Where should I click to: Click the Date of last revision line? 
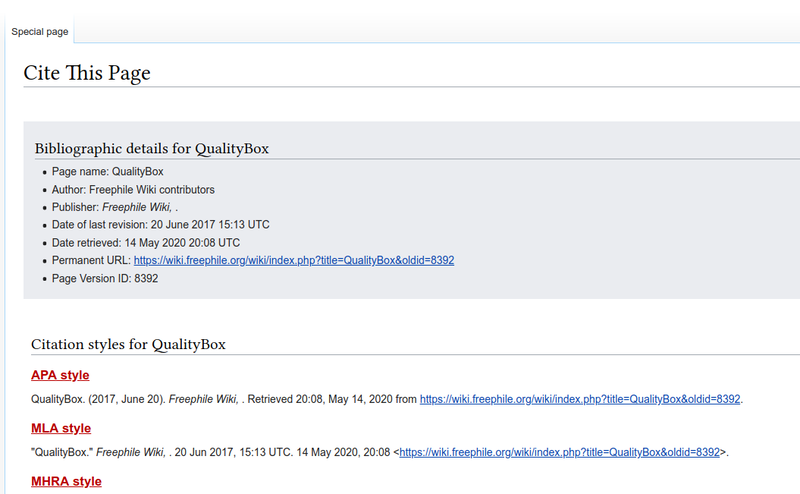pos(160,224)
